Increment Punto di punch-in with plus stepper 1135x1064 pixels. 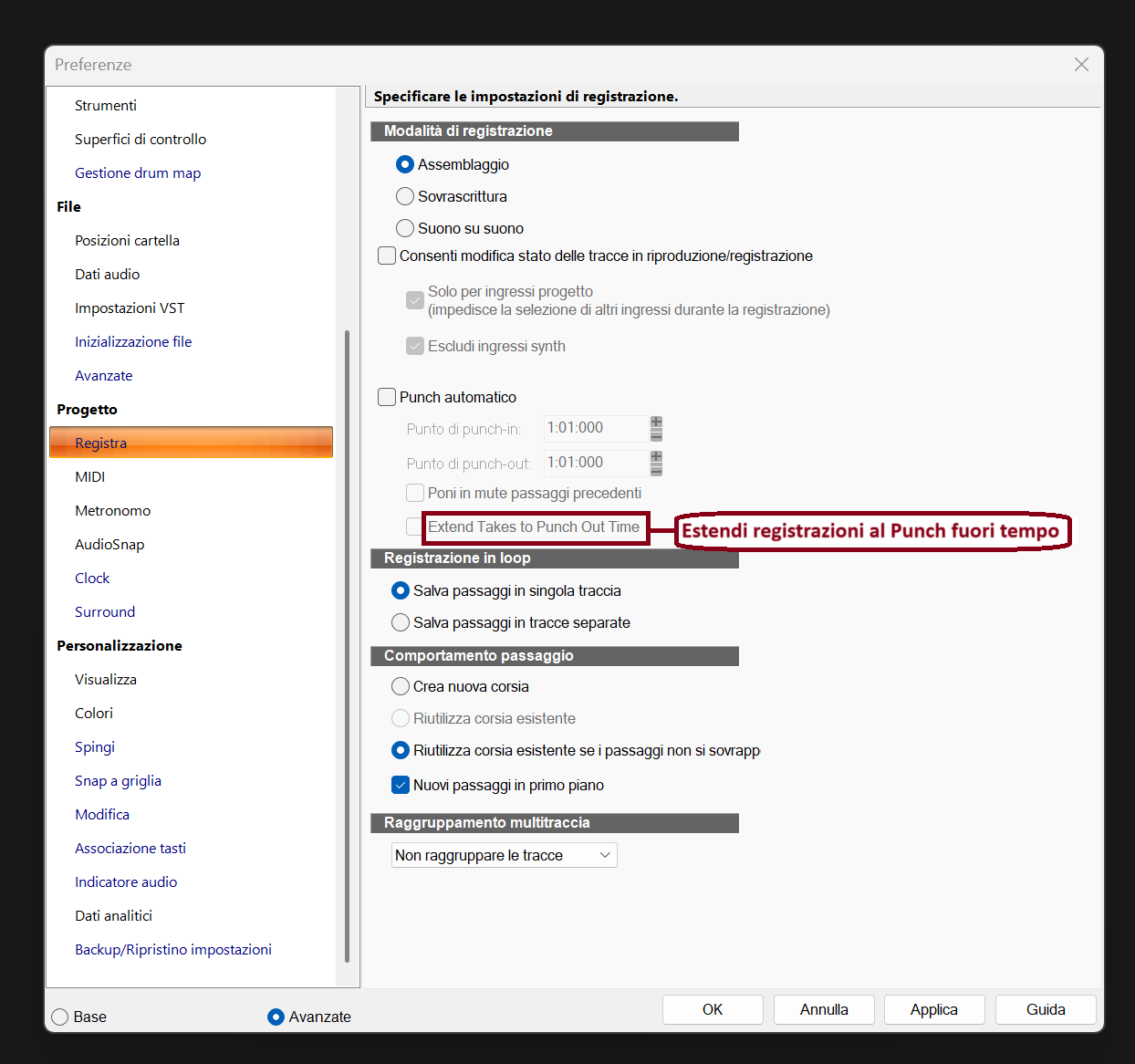pos(656,422)
